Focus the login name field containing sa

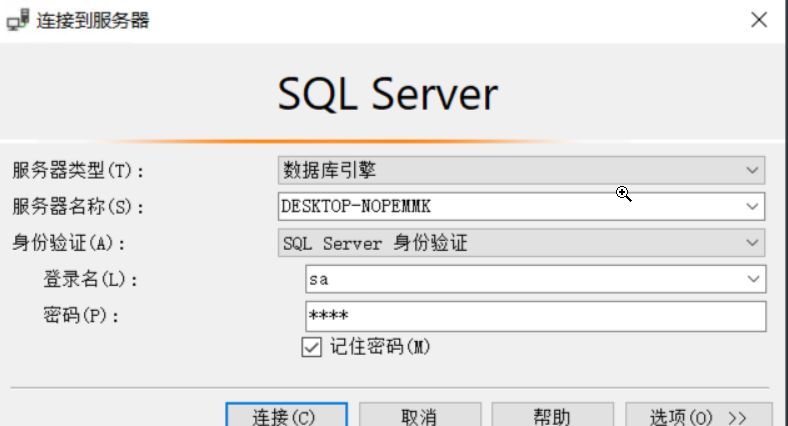[x=520, y=280]
